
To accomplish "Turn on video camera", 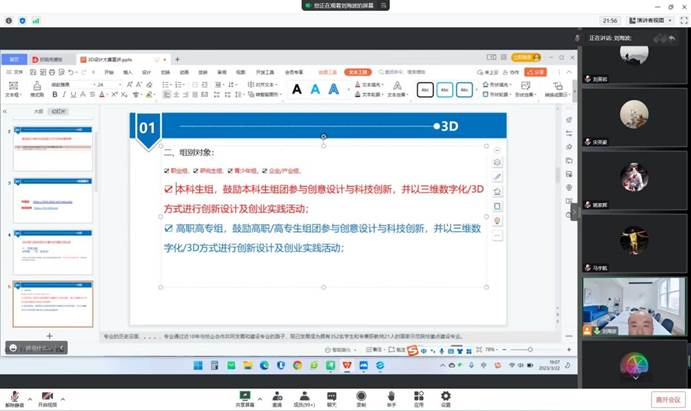I will pyautogui.click(x=47, y=396).
